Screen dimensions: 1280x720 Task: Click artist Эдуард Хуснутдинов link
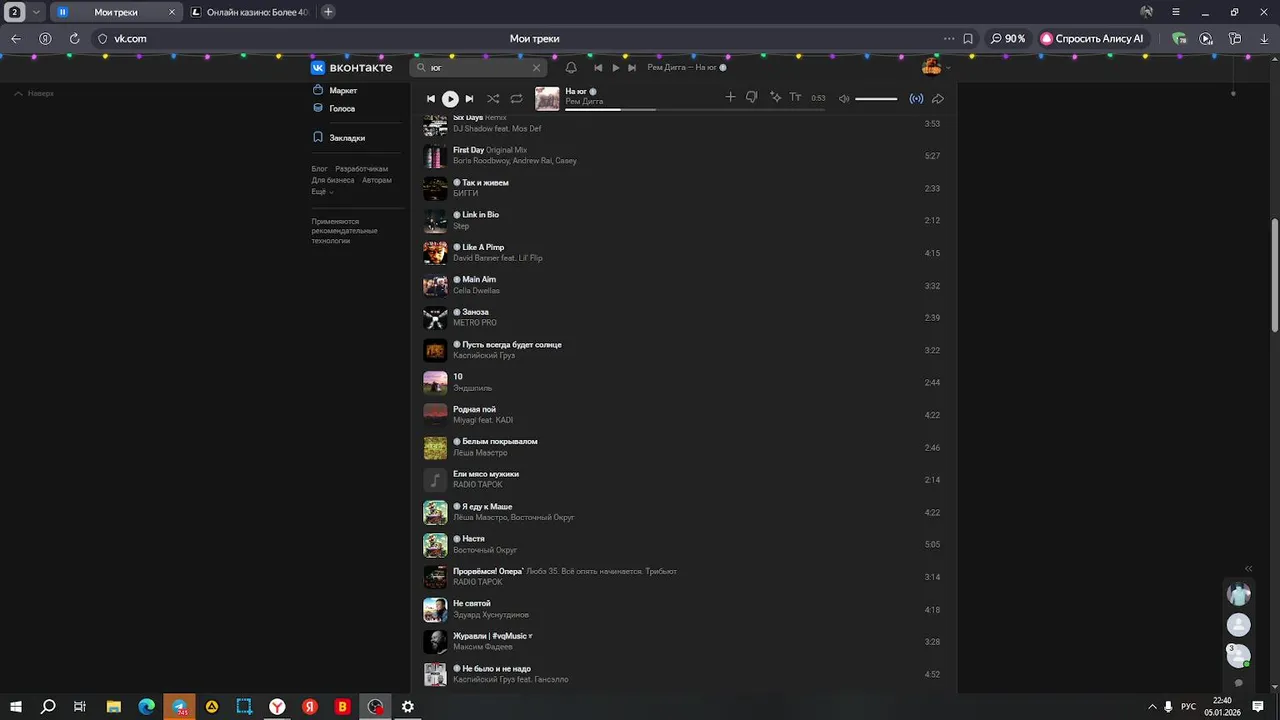point(491,615)
